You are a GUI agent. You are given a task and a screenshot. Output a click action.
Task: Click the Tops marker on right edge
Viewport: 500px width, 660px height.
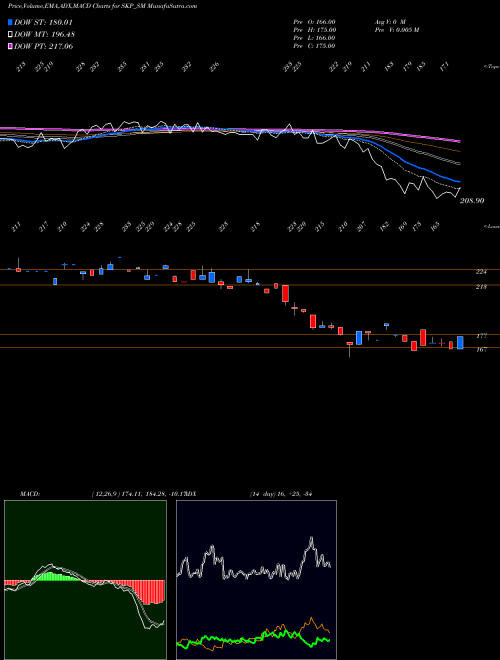pos(492,67)
